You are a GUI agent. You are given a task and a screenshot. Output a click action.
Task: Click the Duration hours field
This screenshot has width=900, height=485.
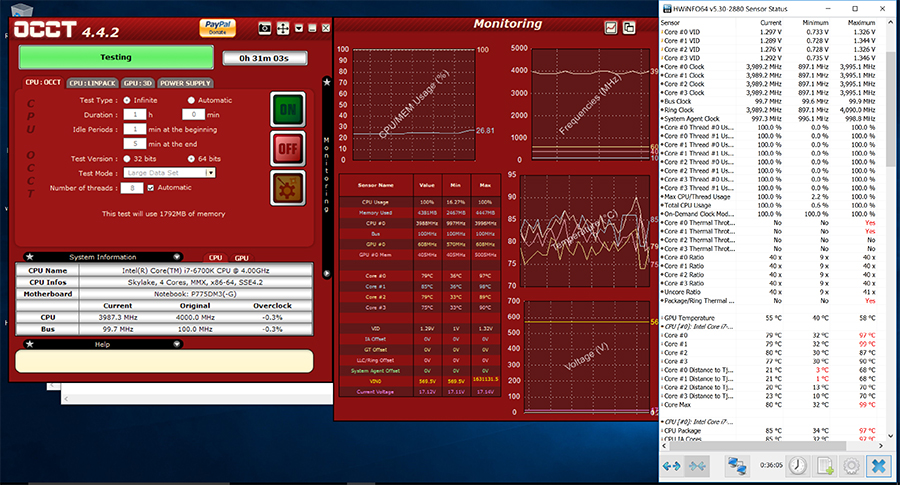[135, 114]
